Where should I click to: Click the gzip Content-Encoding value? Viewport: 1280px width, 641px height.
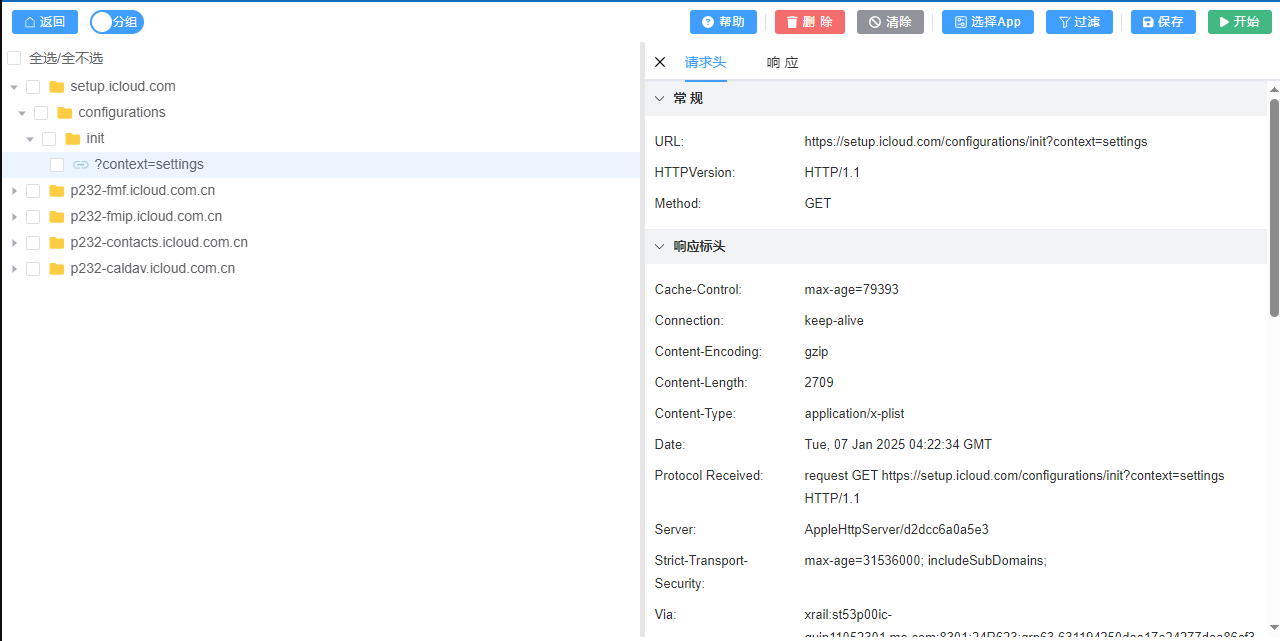point(816,352)
